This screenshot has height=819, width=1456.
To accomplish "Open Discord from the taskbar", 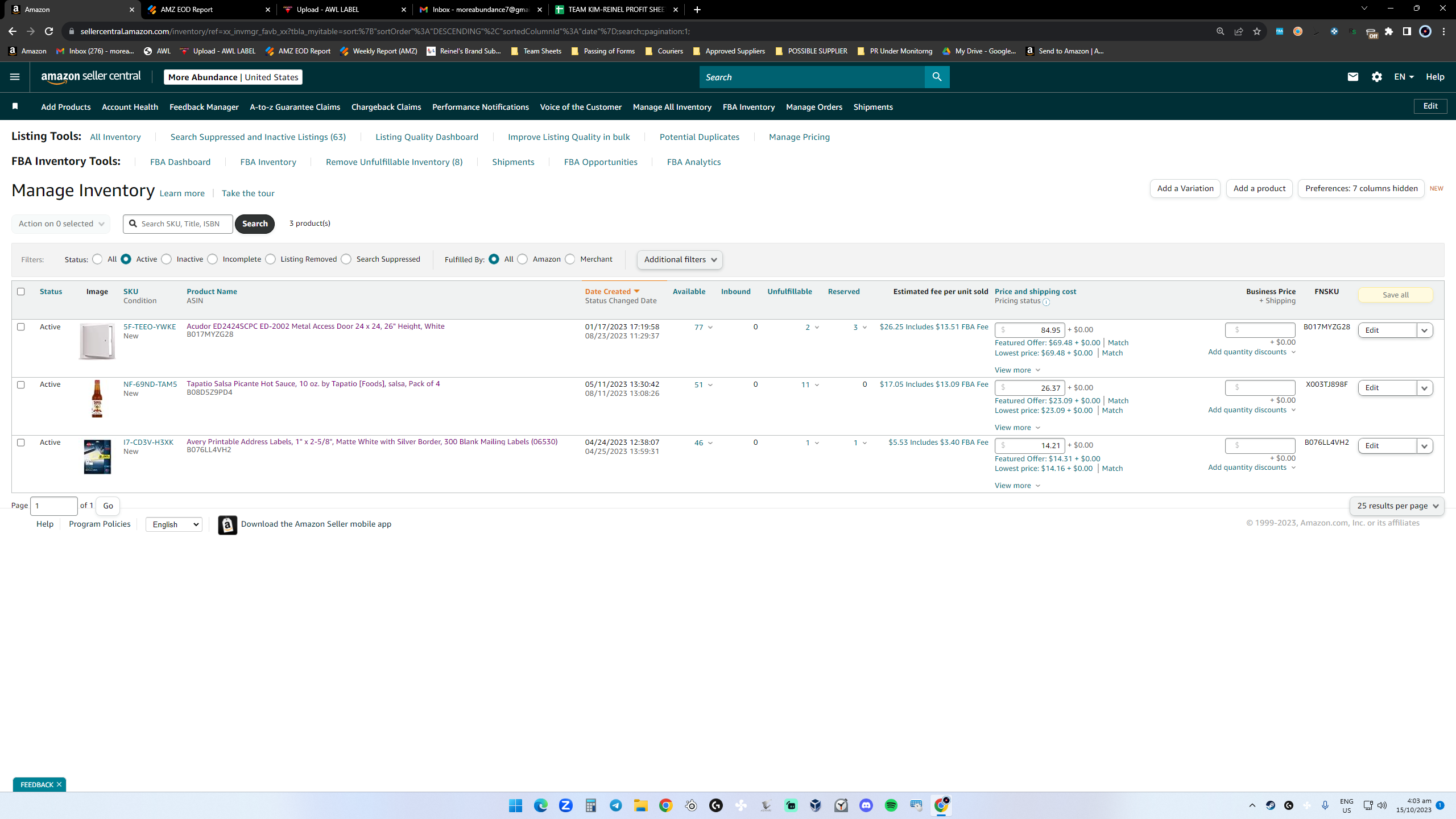I will point(866,805).
